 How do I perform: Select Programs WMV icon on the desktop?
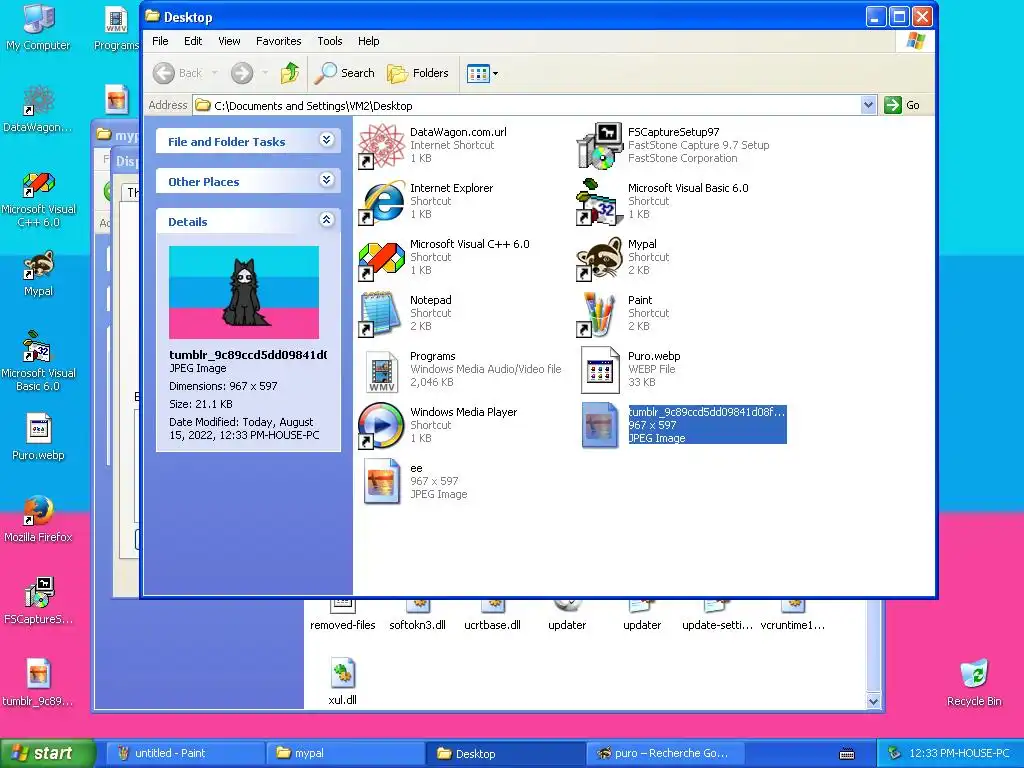pos(116,27)
